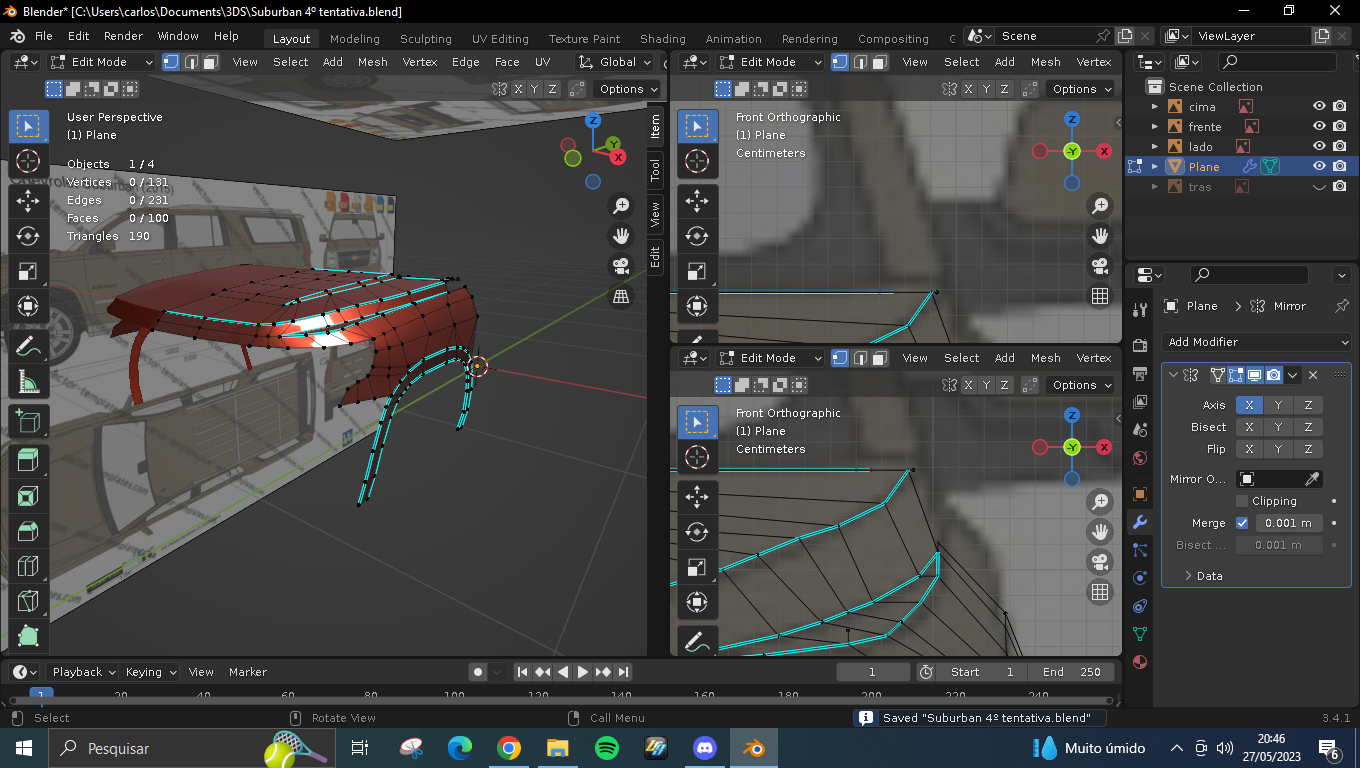This screenshot has height=768, width=1360.
Task: Toggle mirror Axis Y button
Action: pyautogui.click(x=1278, y=405)
